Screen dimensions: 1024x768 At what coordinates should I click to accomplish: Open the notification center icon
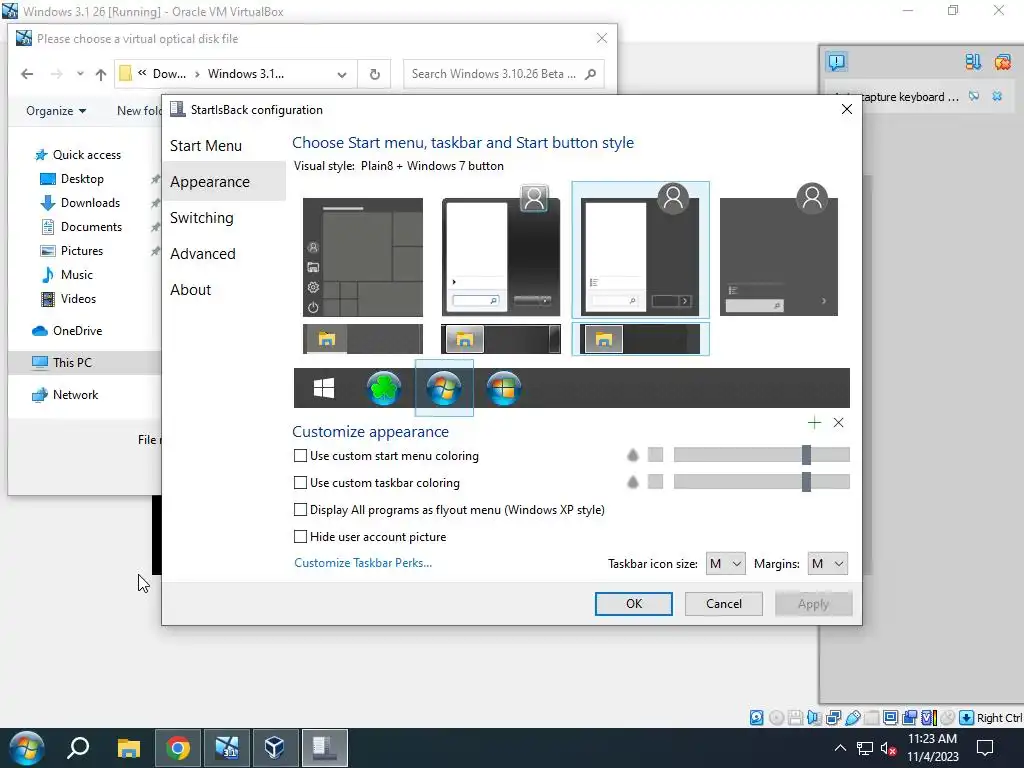pos(985,748)
